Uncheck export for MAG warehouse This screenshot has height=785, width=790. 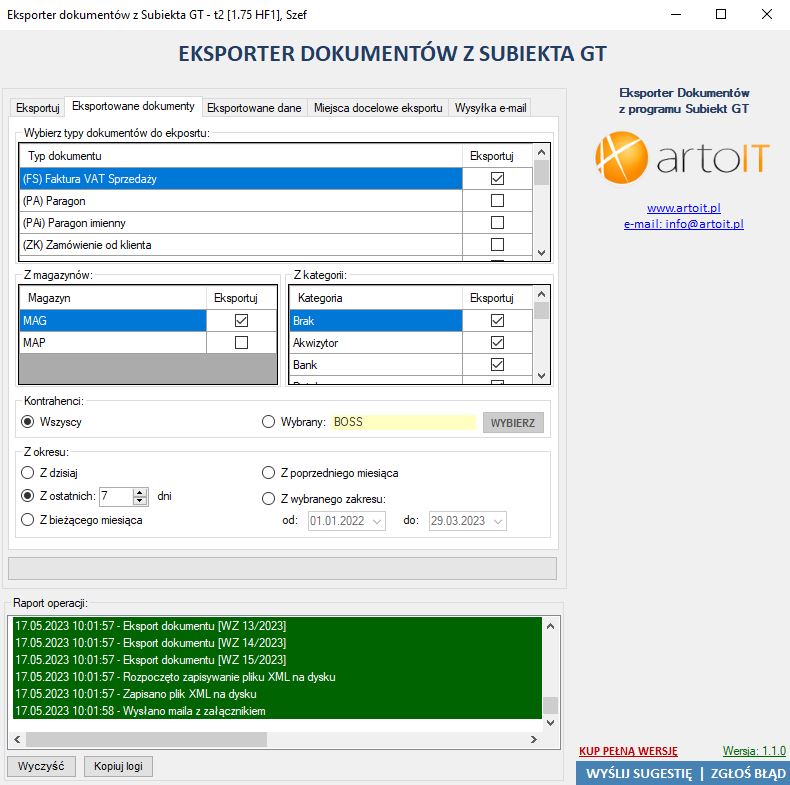(x=240, y=321)
